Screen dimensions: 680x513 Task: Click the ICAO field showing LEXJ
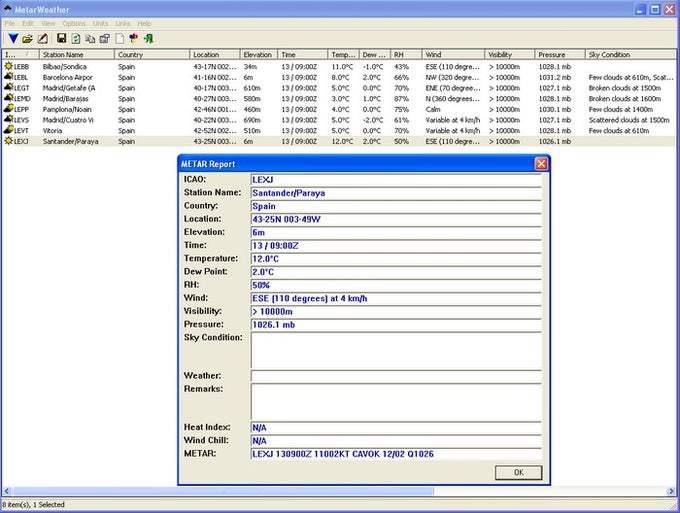(x=396, y=180)
